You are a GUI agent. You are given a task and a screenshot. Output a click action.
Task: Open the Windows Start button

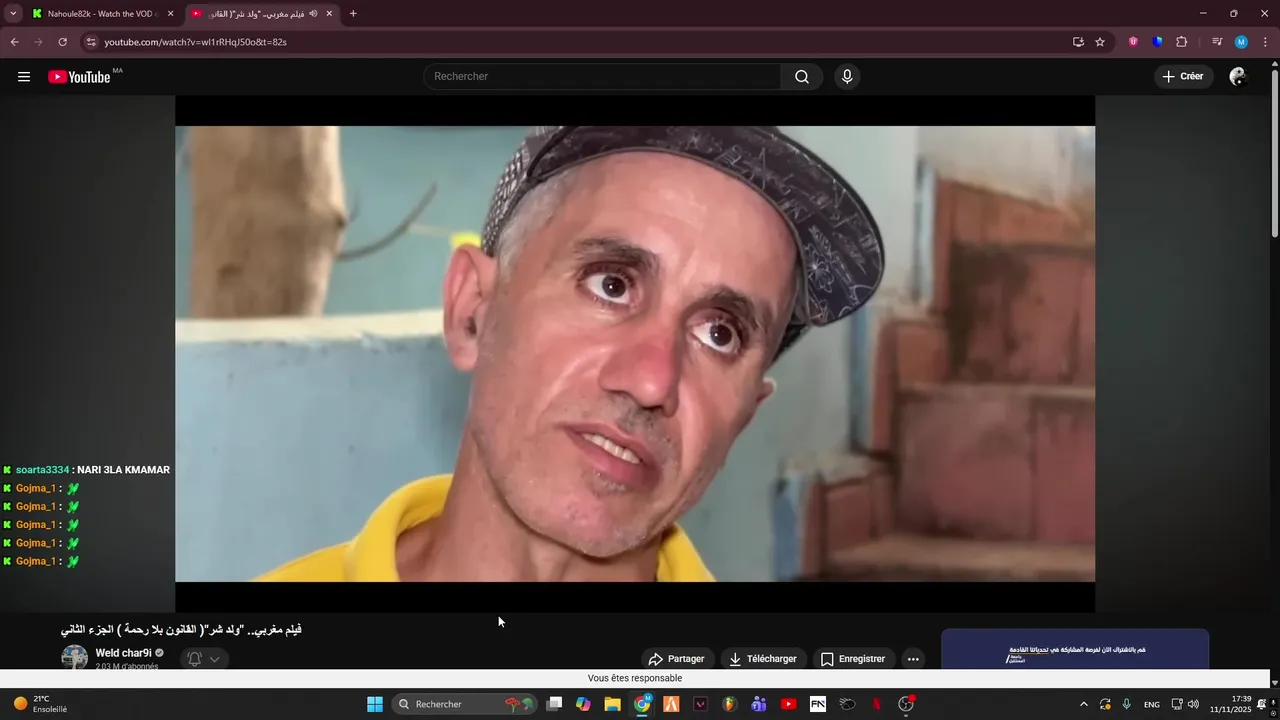pos(375,704)
